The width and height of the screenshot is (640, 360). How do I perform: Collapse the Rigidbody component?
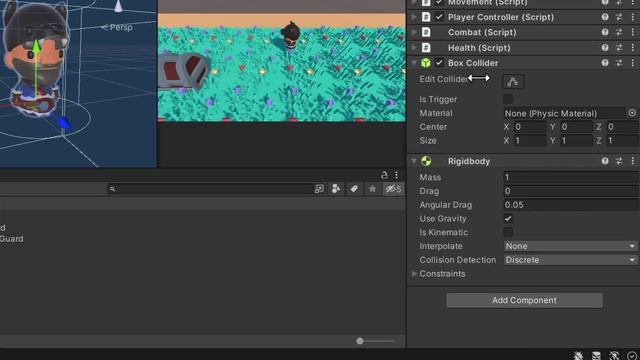point(414,161)
